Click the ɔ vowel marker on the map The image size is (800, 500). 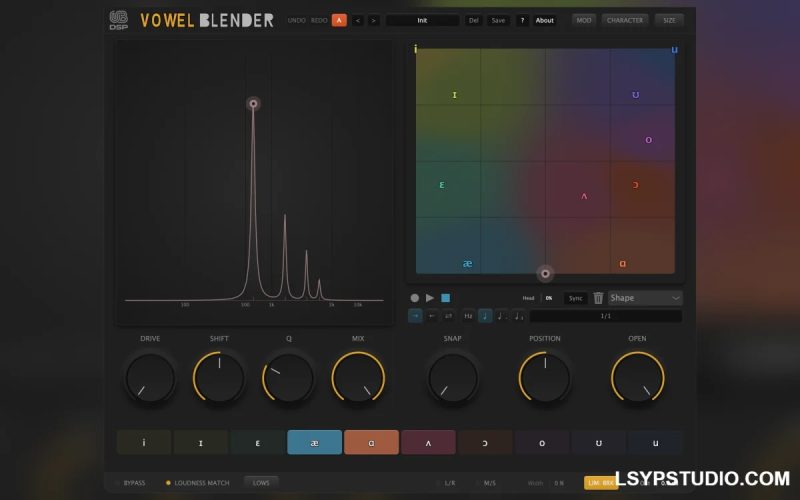[x=635, y=185]
